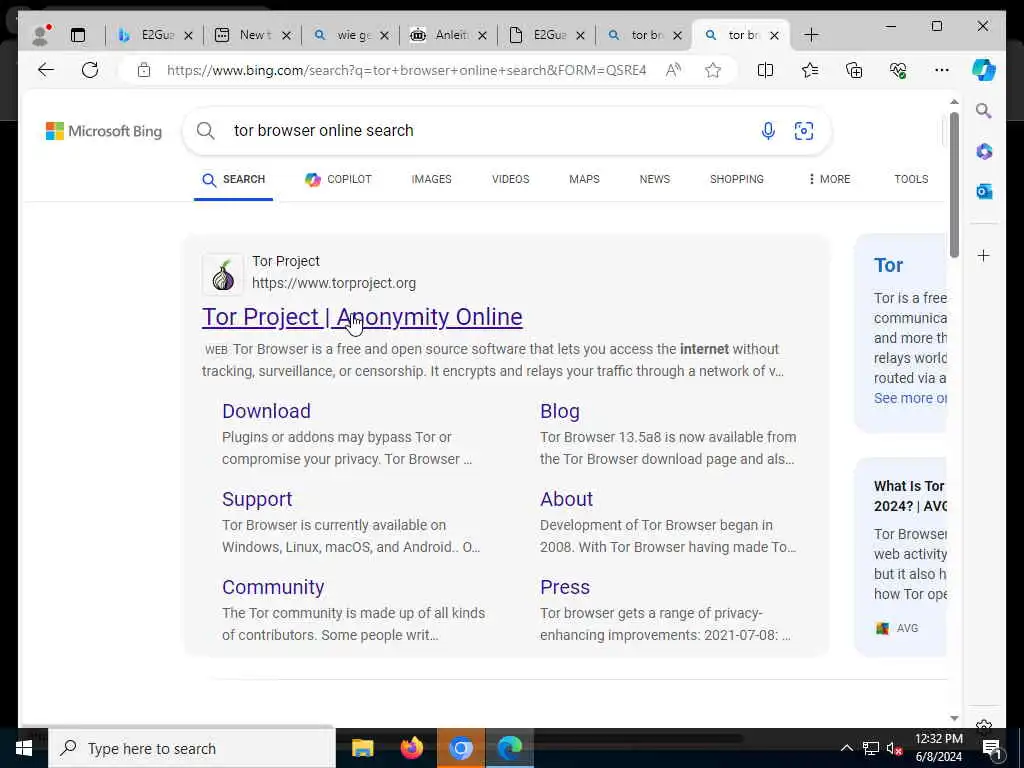Click the page vertical scrollbar thumb
The height and width of the screenshot is (768, 1024).
point(954,184)
